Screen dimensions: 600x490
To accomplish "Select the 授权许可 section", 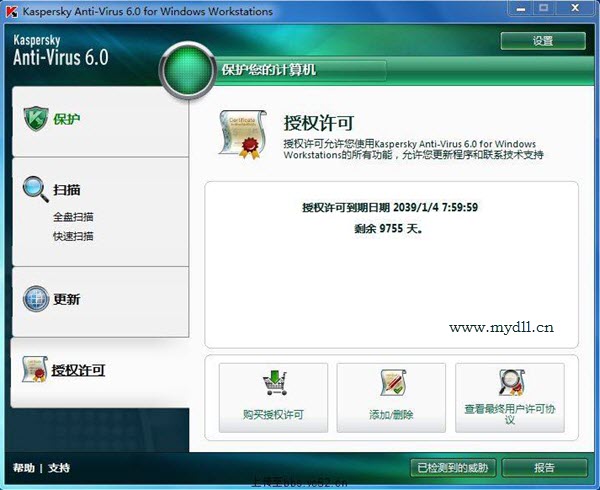I will pyautogui.click(x=100, y=372).
